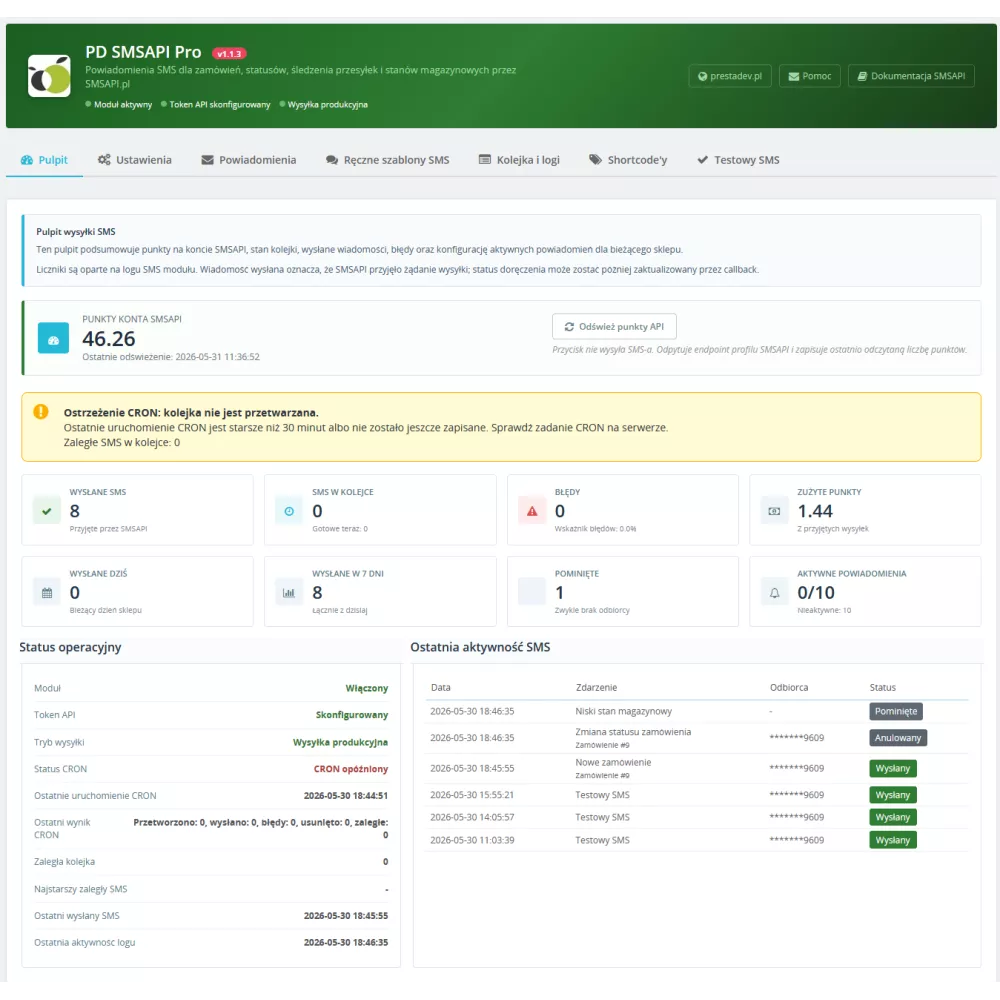Click the Pomoc button
Image resolution: width=1000 pixels, height=1000 pixels.
pyautogui.click(x=809, y=76)
